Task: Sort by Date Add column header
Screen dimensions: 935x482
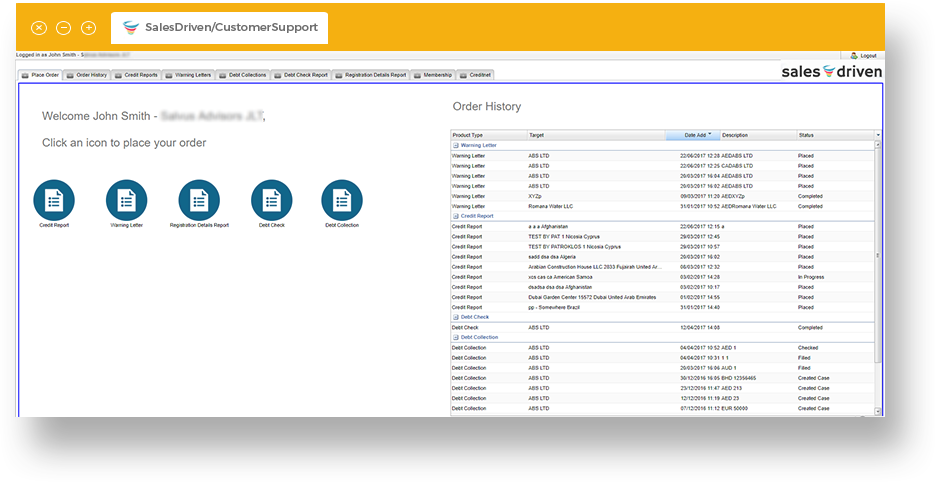Action: [x=693, y=135]
